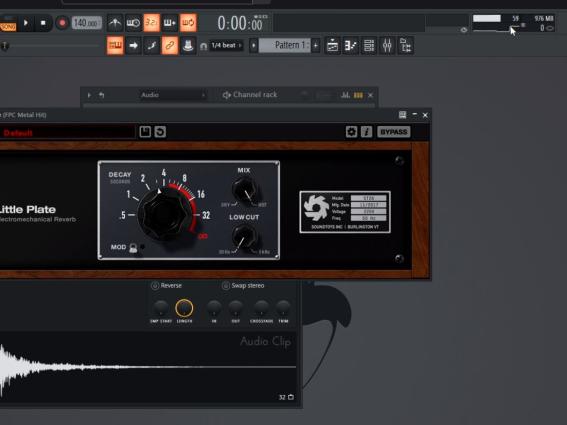This screenshot has width=567, height=425.
Task: Click the CROSSFADE knob
Action: tap(261, 308)
